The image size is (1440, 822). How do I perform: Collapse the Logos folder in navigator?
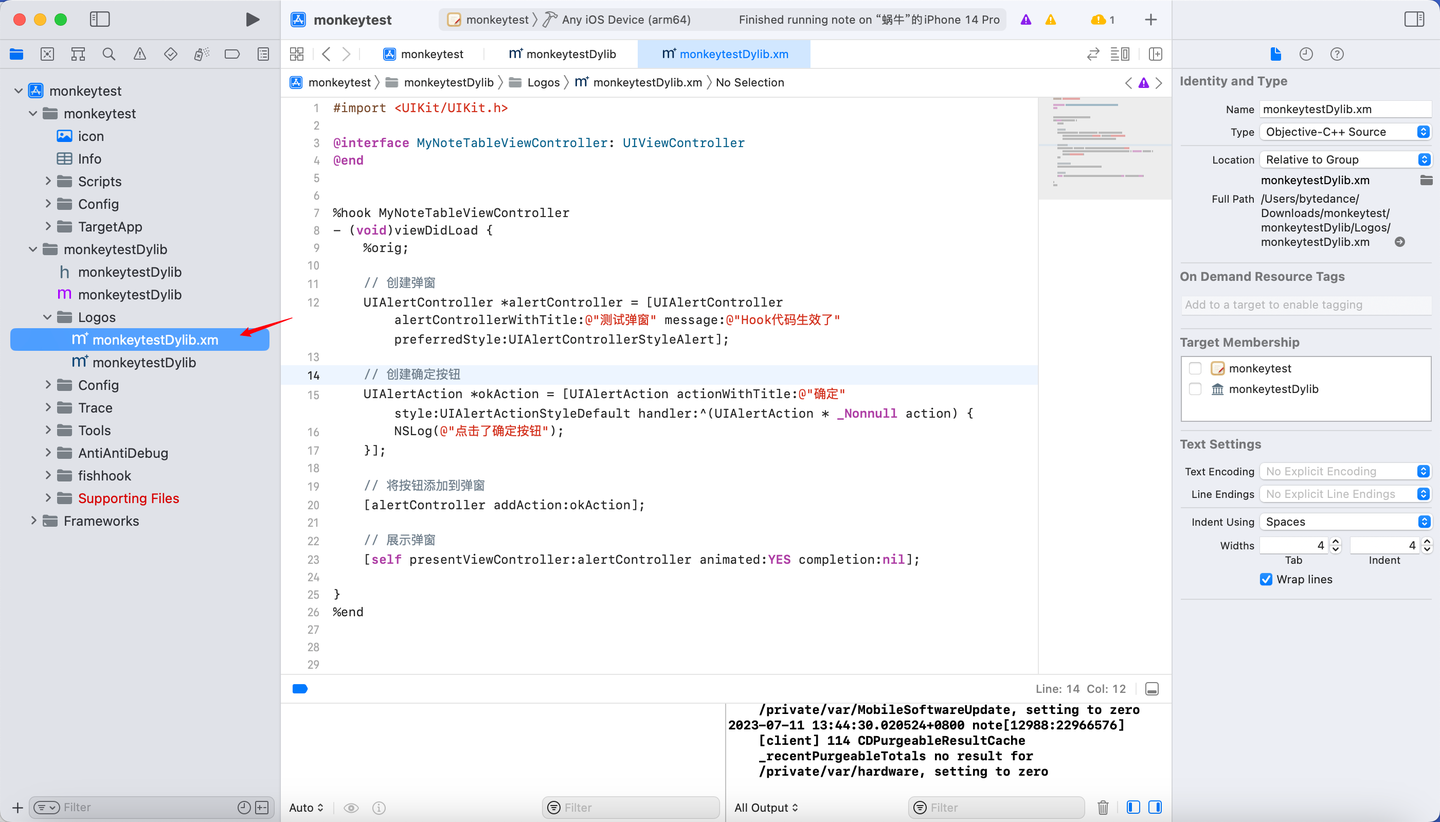coord(46,317)
